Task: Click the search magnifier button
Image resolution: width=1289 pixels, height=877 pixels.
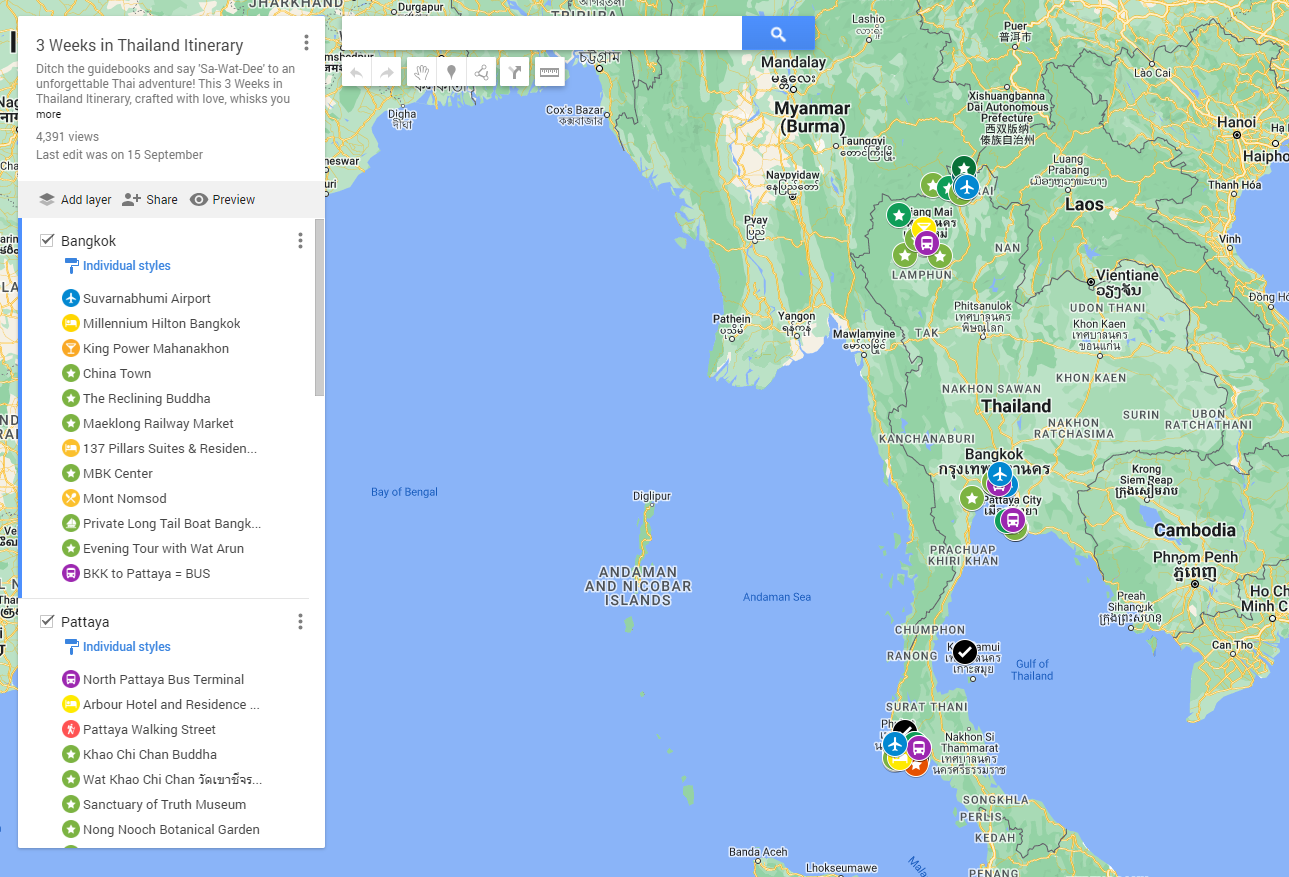Action: pyautogui.click(x=778, y=33)
